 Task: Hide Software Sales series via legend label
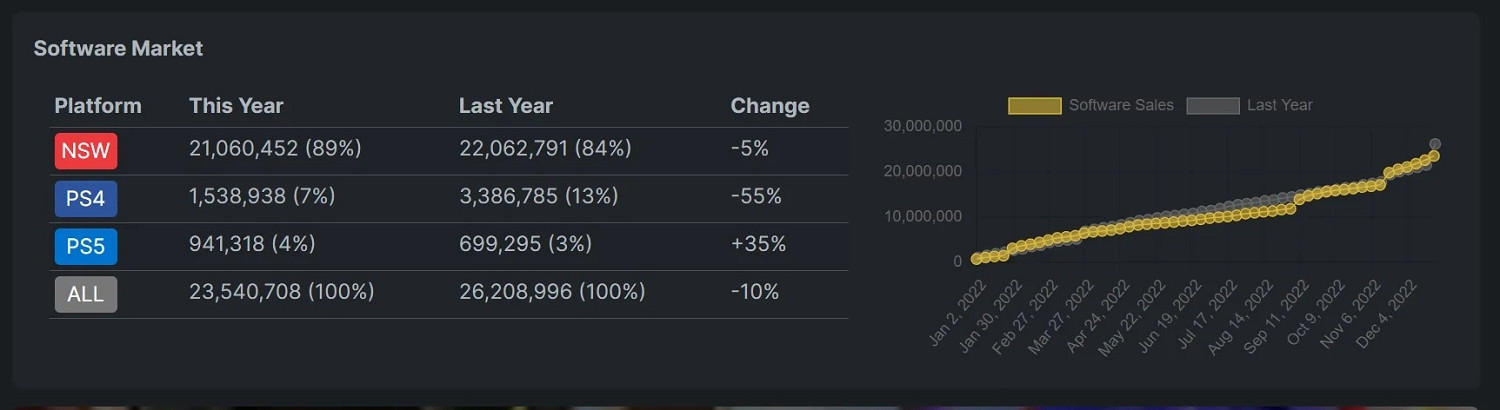1121,105
